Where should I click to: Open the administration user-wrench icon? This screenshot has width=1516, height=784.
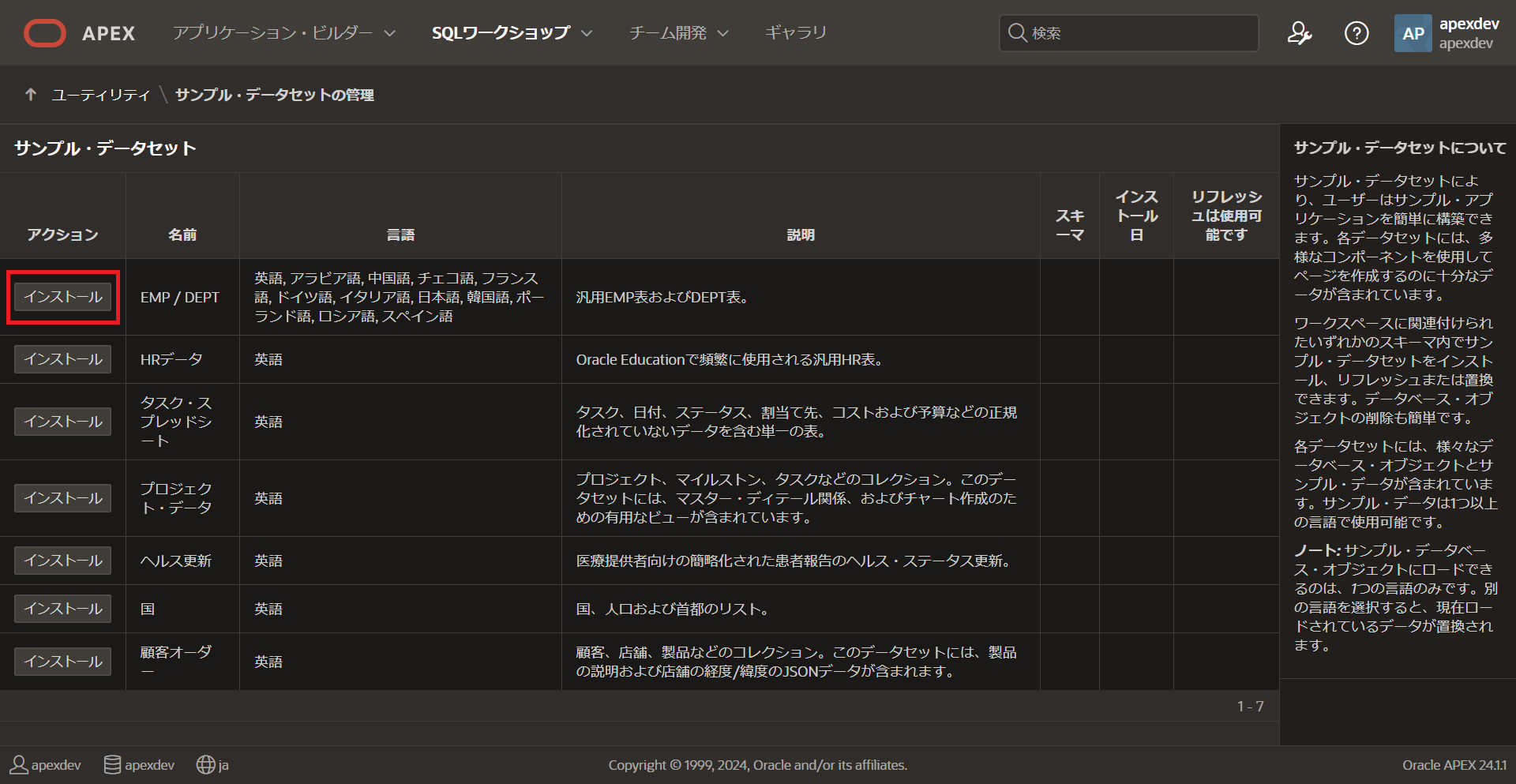tap(1300, 33)
